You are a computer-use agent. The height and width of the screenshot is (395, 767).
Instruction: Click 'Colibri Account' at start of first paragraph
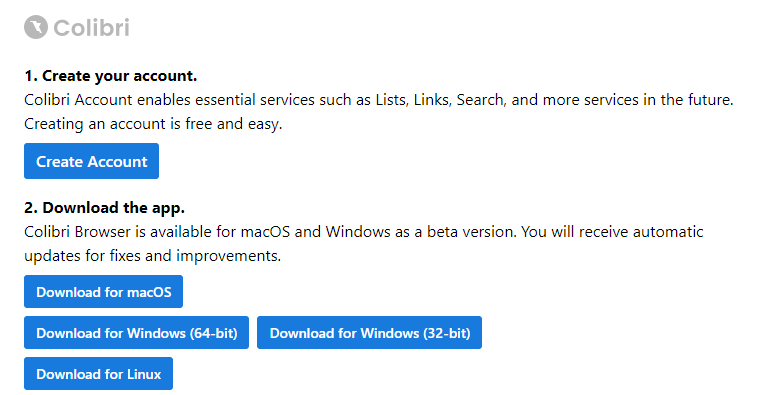point(78,100)
